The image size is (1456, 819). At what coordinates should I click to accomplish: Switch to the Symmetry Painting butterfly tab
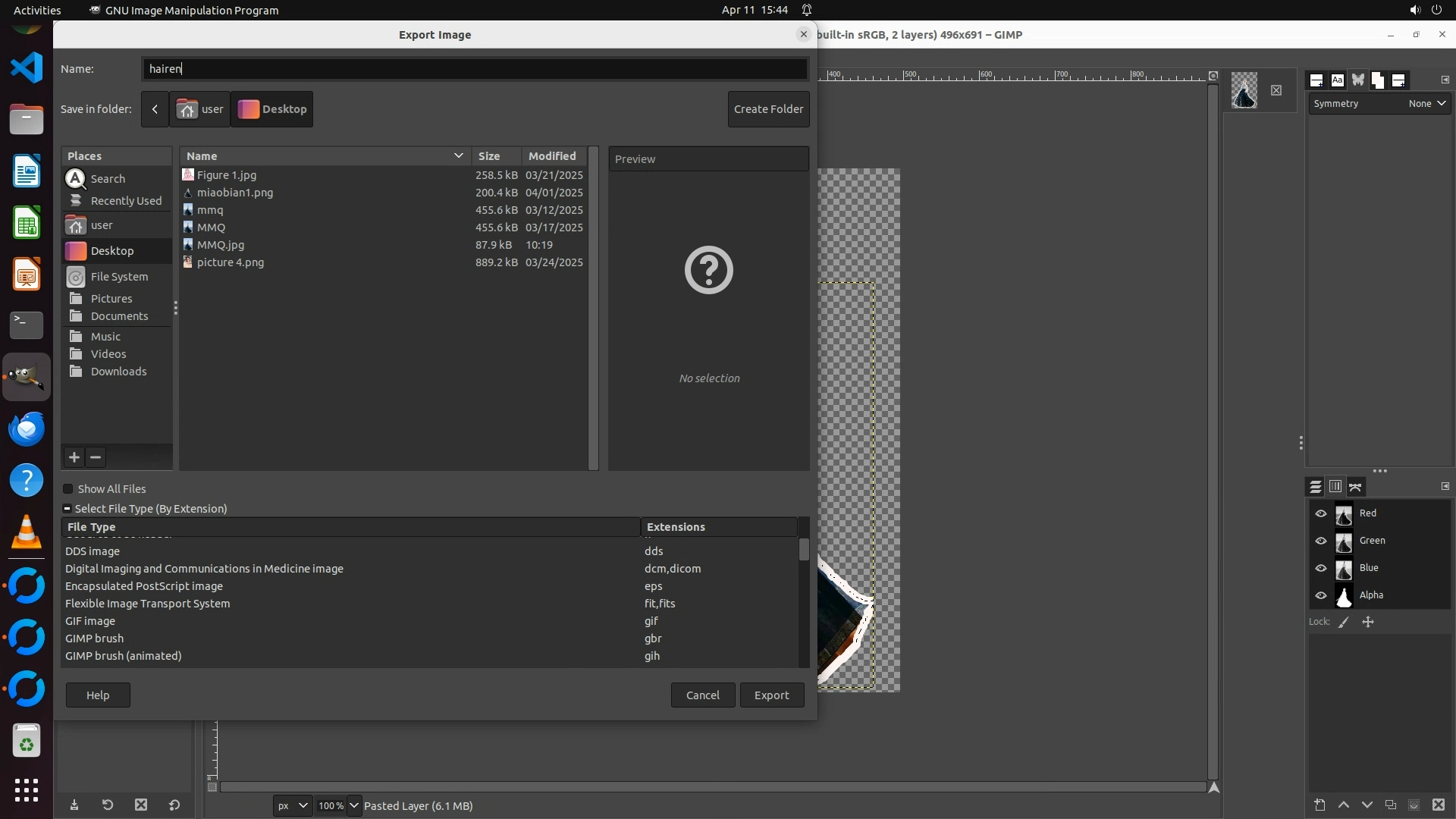[1357, 80]
